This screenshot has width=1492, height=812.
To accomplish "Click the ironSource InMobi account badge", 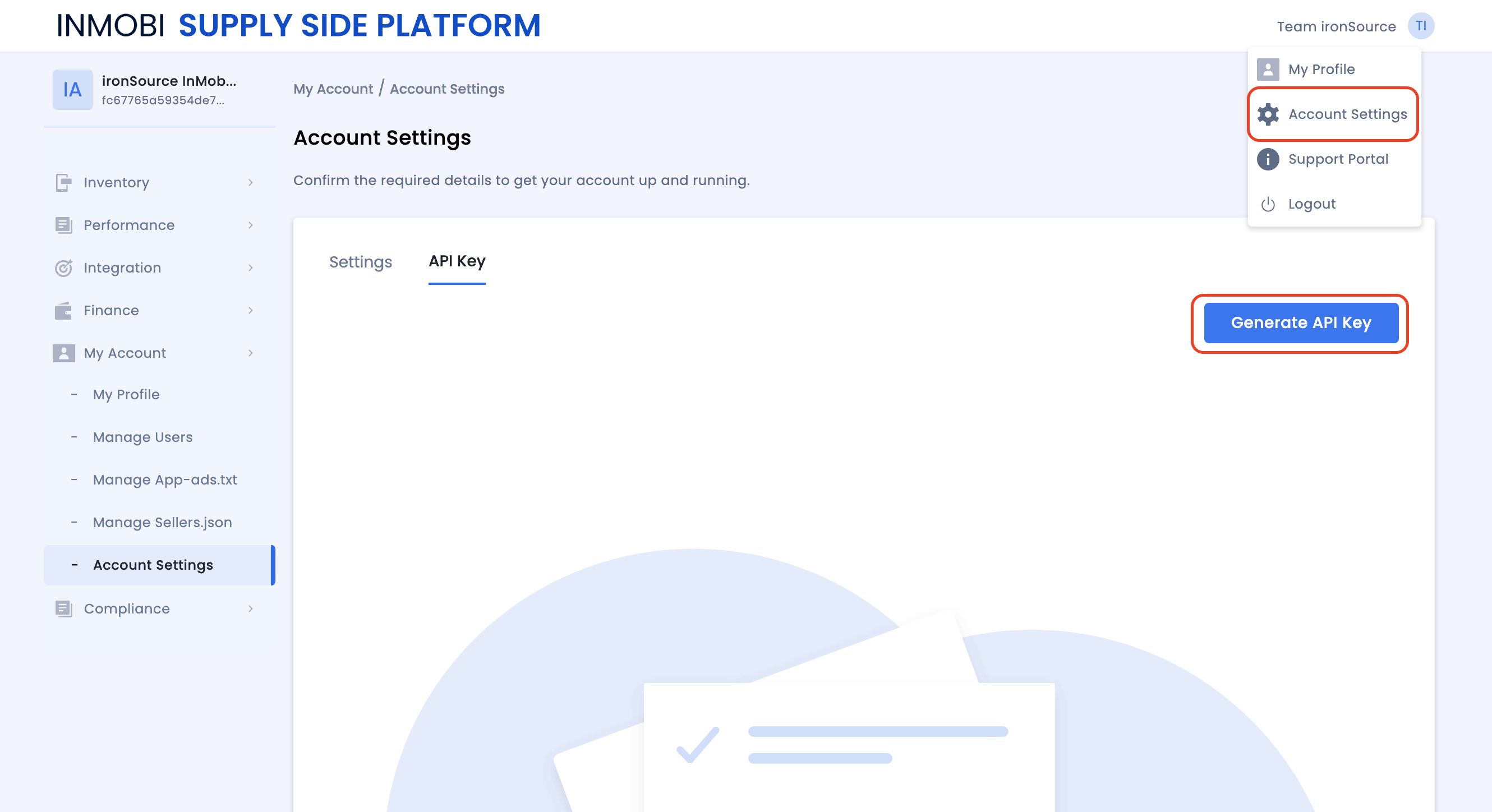I will point(72,90).
